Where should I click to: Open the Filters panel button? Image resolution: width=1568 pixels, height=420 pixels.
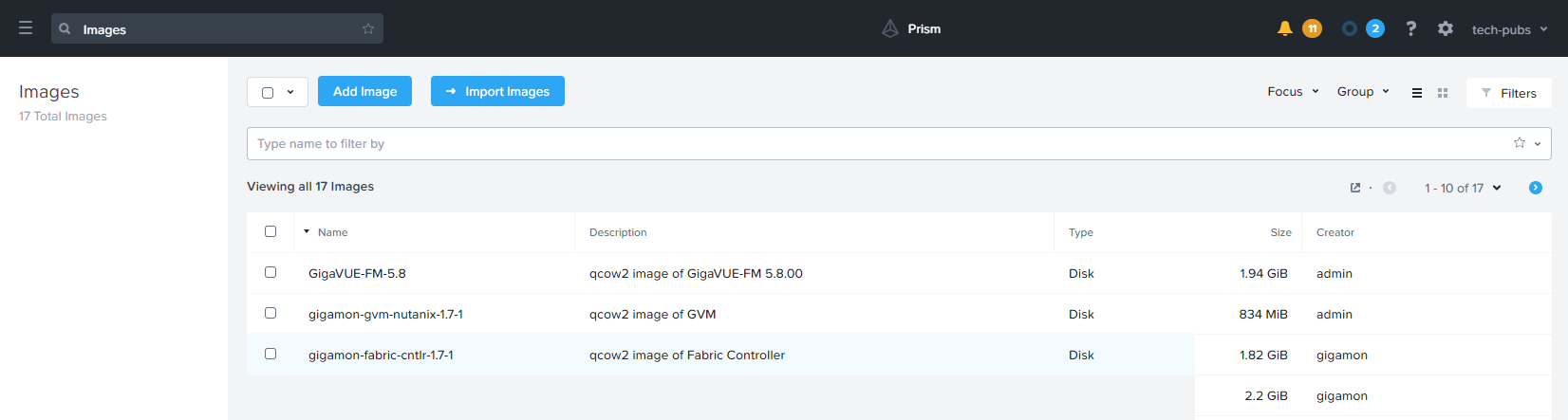(x=1509, y=93)
